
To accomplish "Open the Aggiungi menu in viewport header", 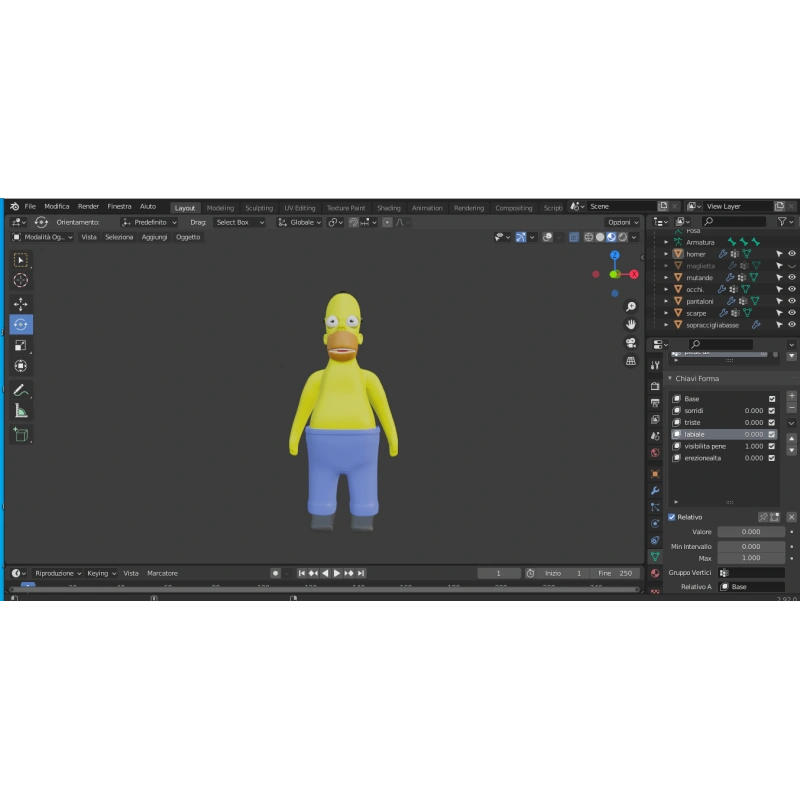I will pyautogui.click(x=154, y=237).
